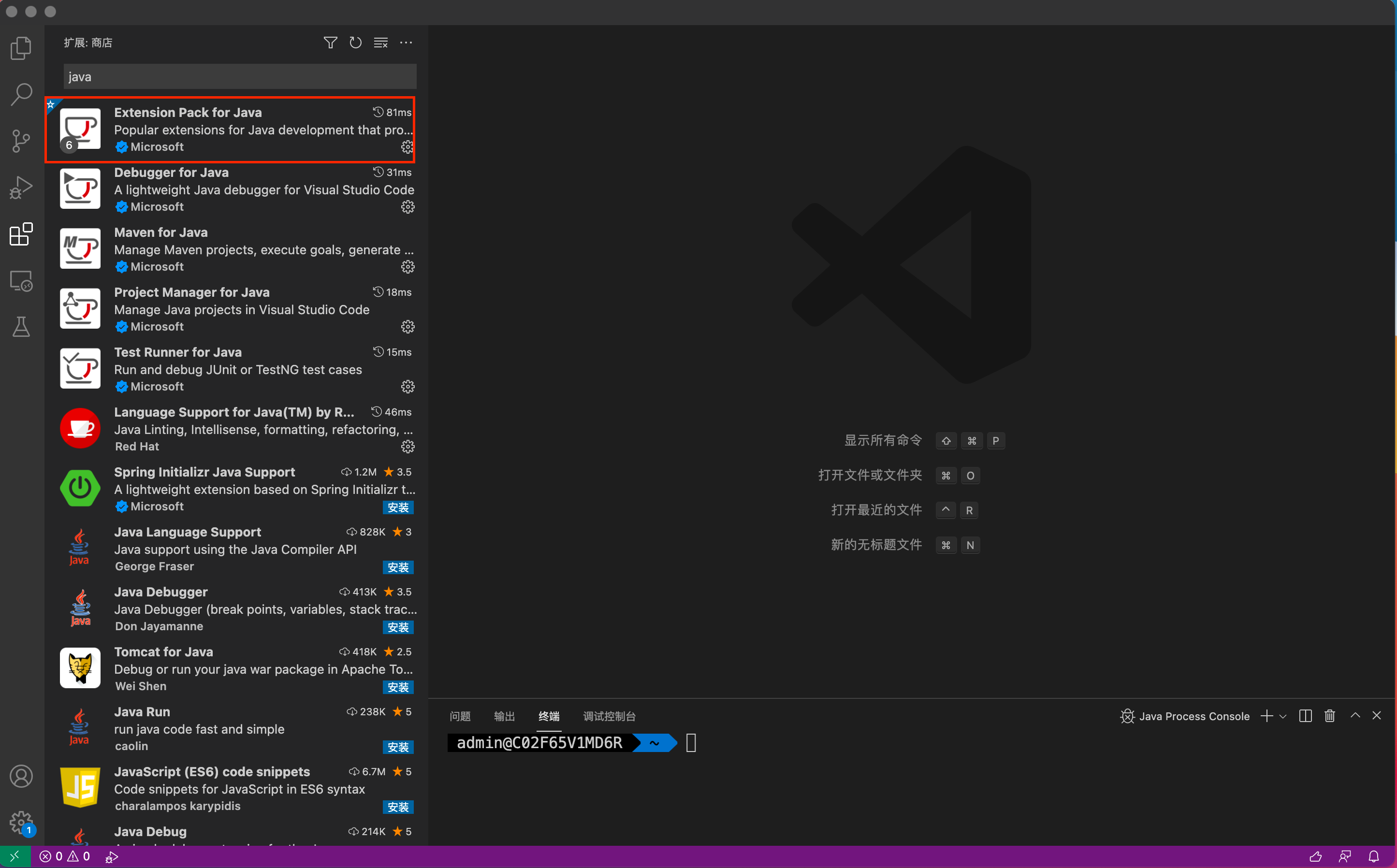Click the feedback thumbs-up status icon
Screen dimensions: 1397x868
1315,856
